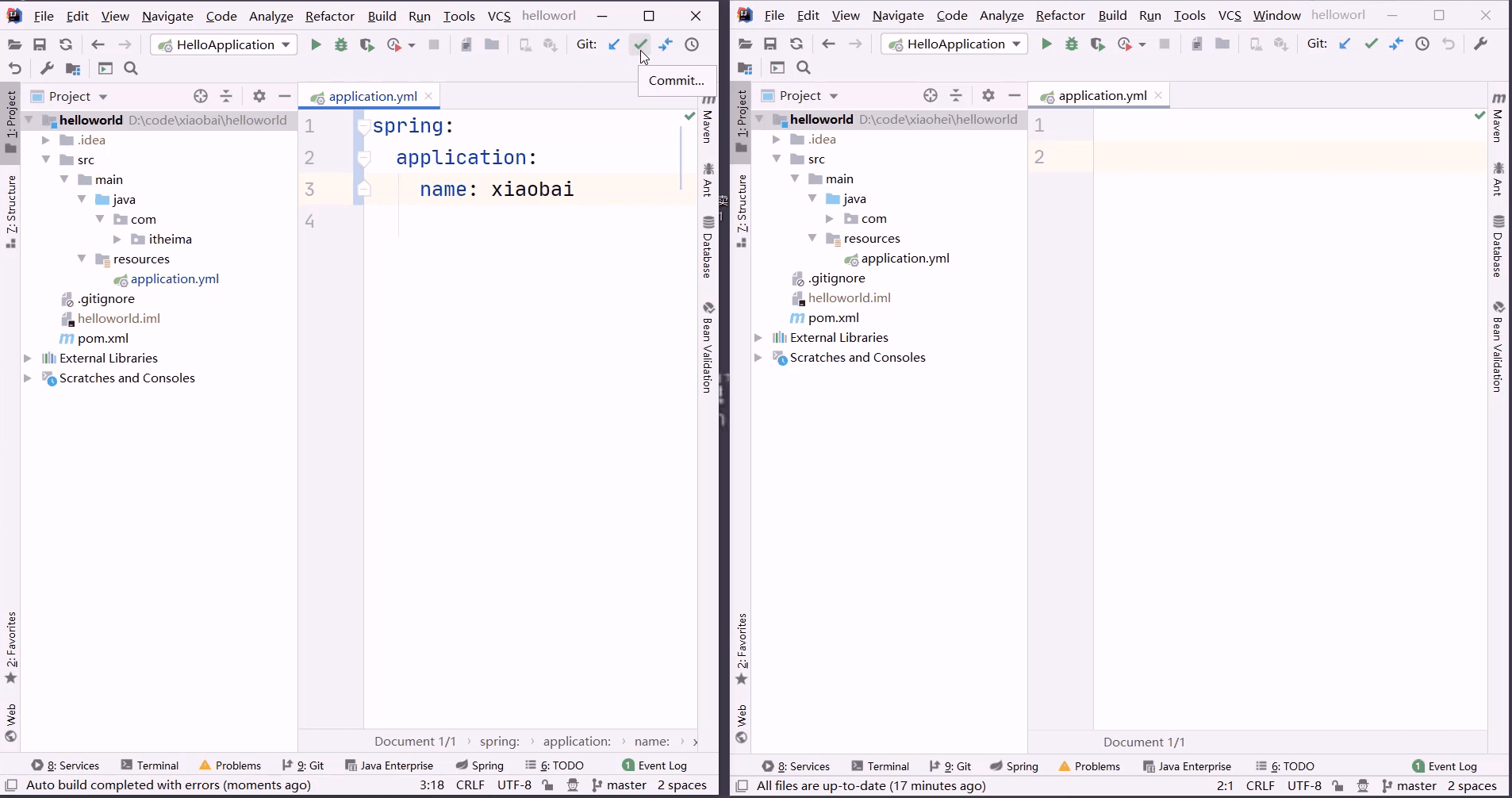Toggle Database tool window in xiaohei window
Viewport: 1512px width, 798px height.
pyautogui.click(x=1498, y=247)
